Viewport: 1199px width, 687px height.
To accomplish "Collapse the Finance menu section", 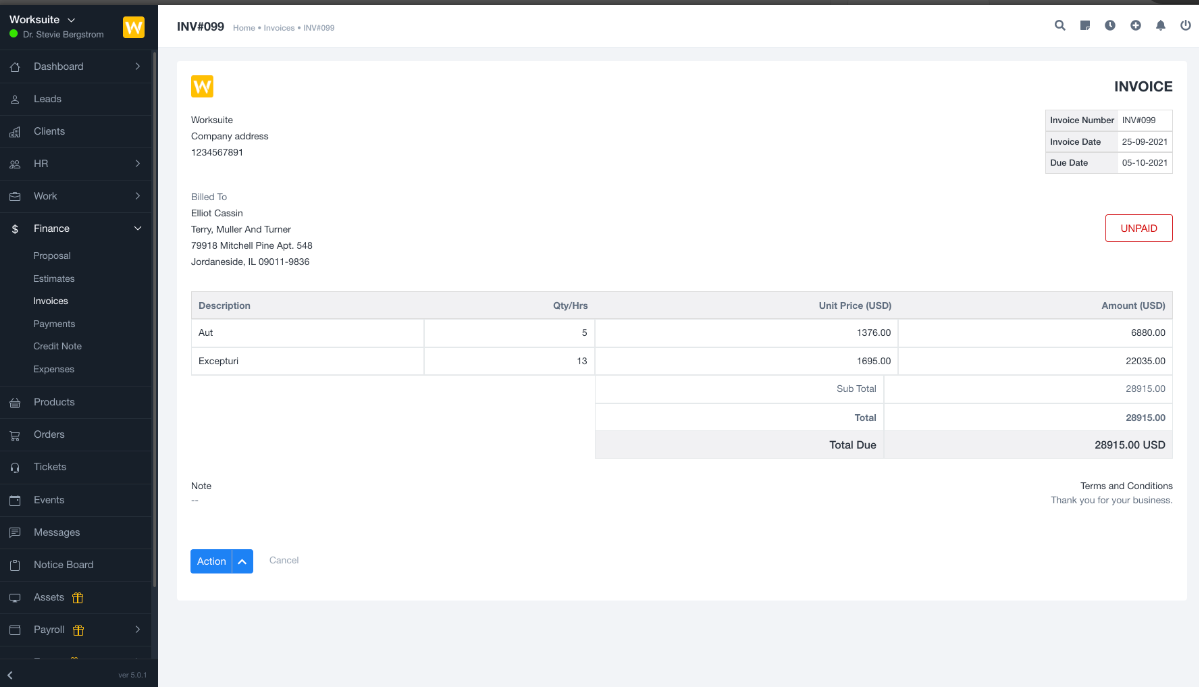I will point(137,229).
